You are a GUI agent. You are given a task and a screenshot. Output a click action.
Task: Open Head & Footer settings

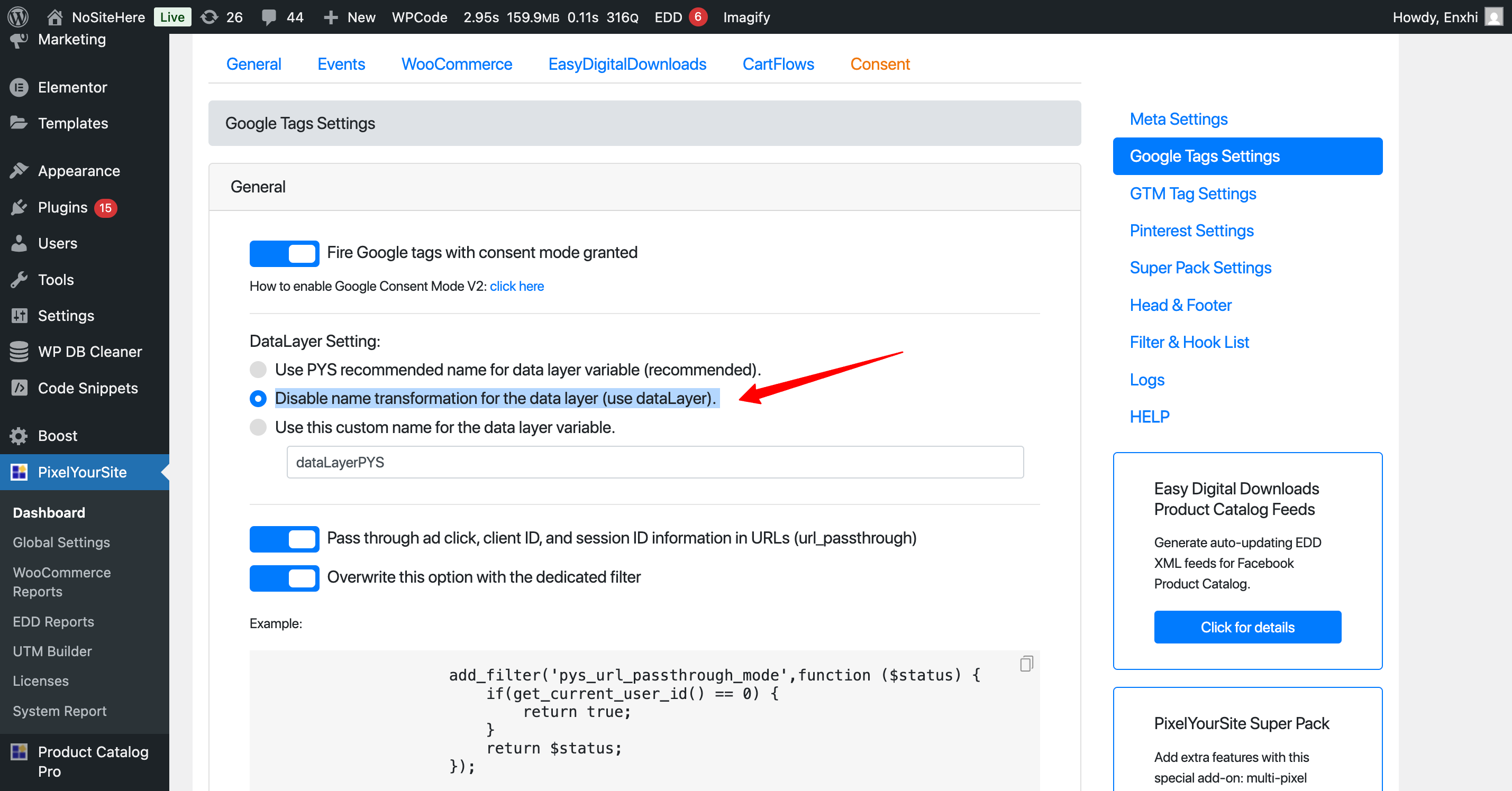coord(1180,305)
